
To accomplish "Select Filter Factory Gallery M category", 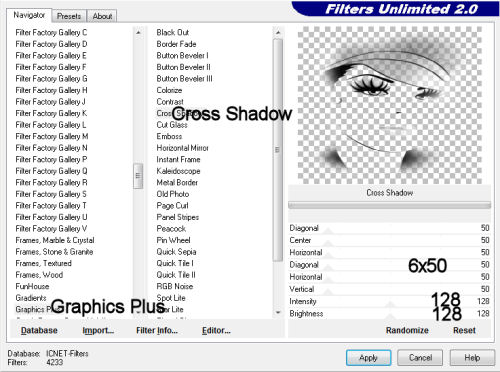I will pos(52,136).
